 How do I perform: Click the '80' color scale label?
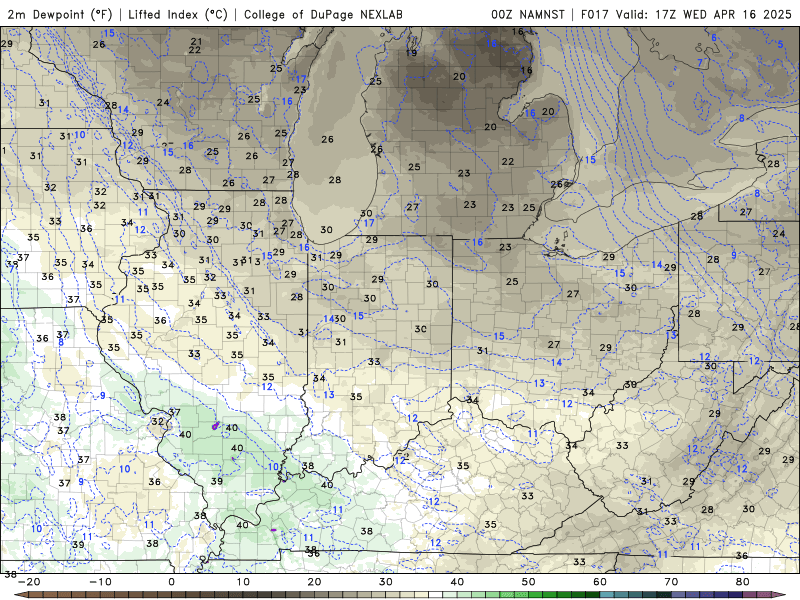click(743, 582)
